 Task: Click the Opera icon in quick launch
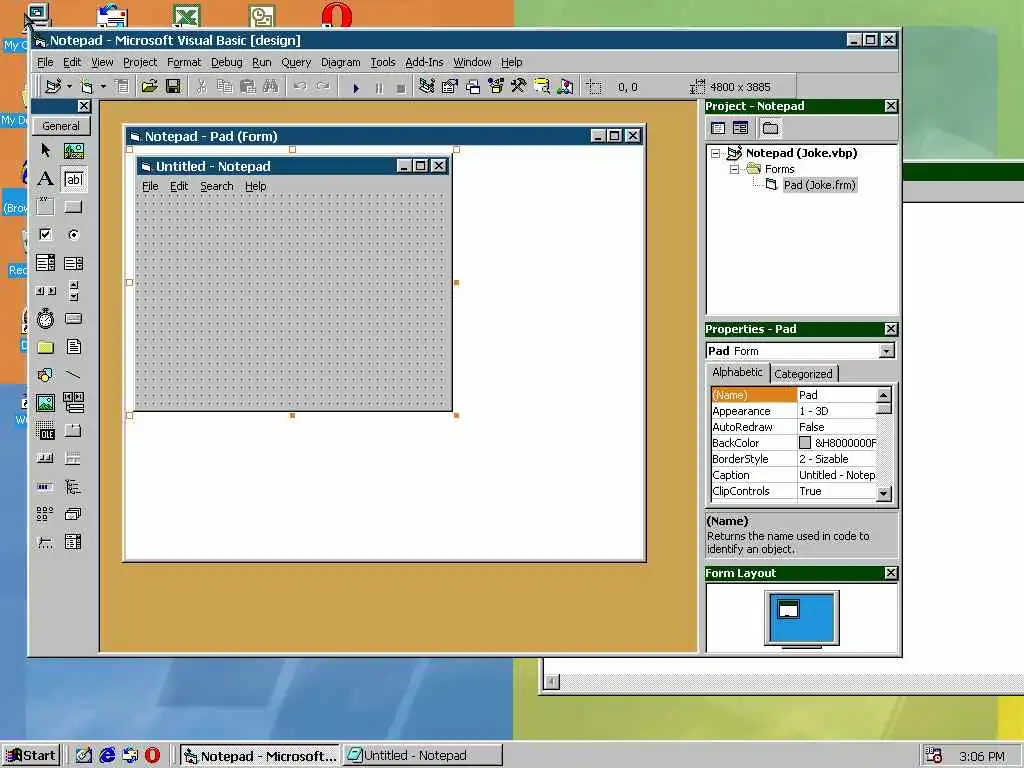coord(152,756)
